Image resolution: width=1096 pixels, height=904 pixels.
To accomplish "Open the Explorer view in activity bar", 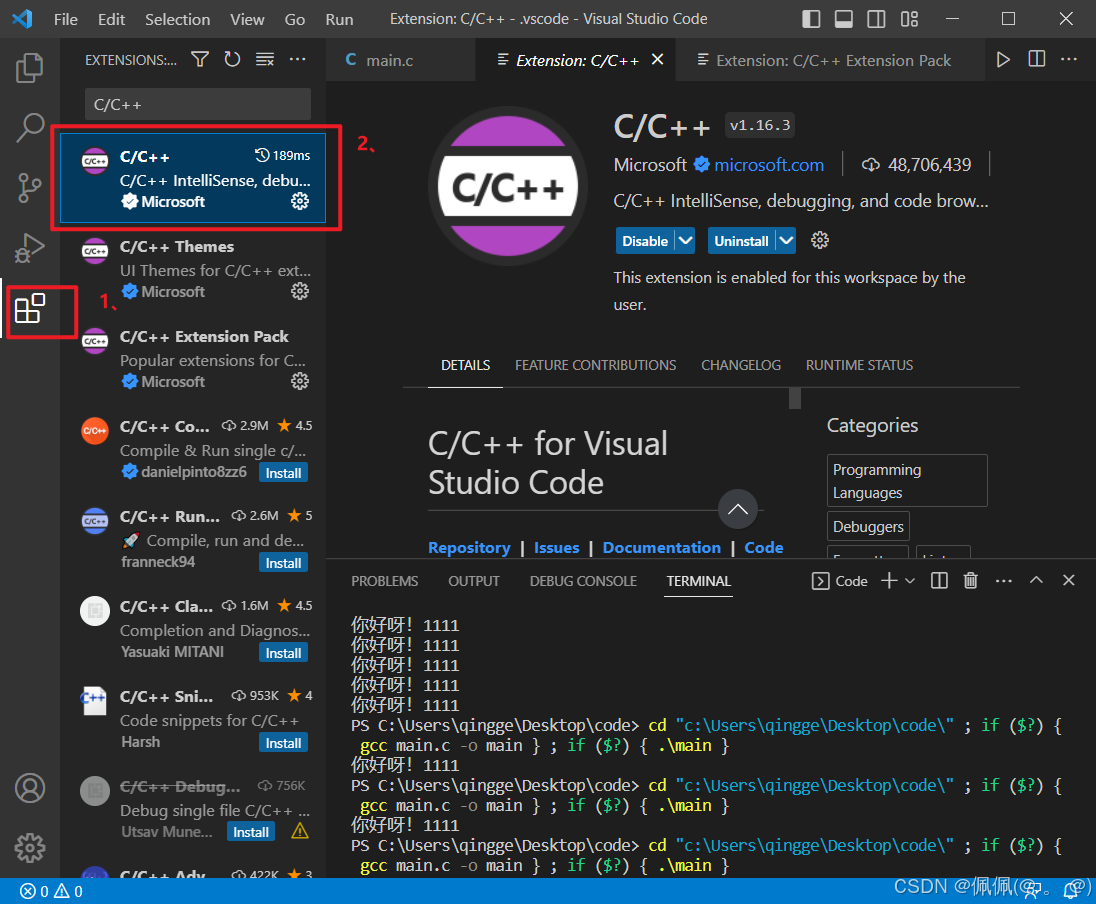I will [29, 68].
